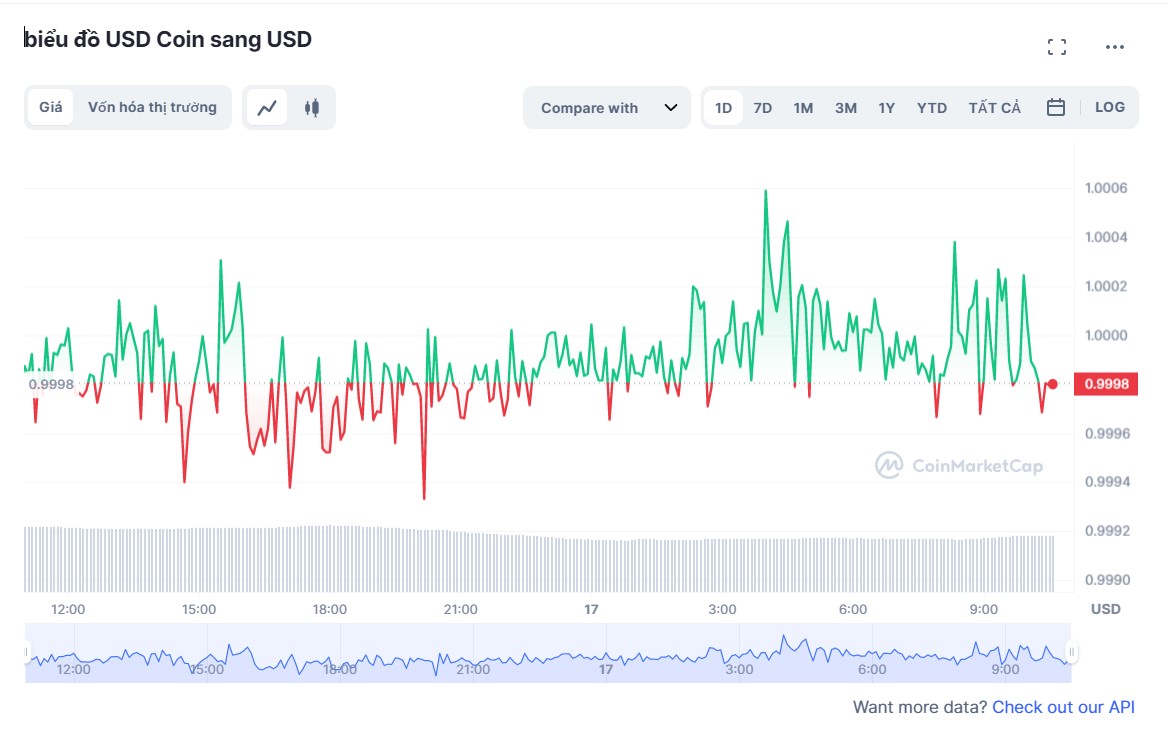
Task: Switch to the line chart view icon
Action: click(x=267, y=108)
